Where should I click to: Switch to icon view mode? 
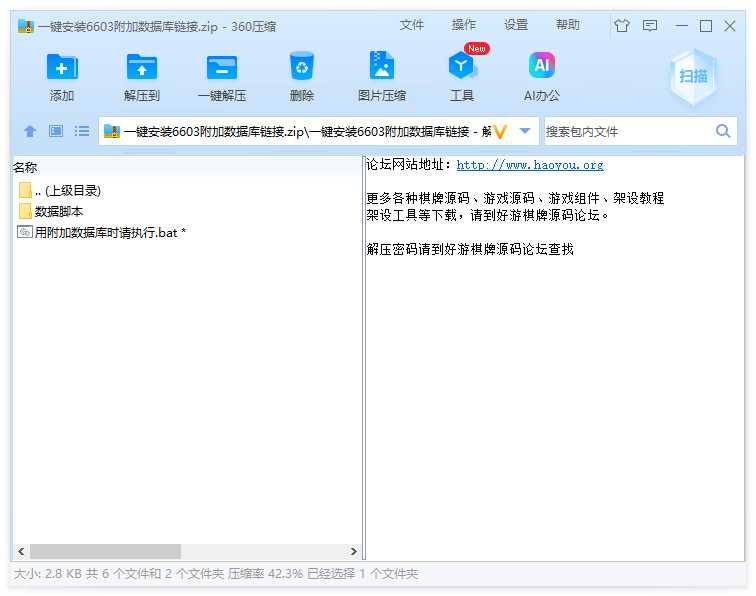pos(56,131)
